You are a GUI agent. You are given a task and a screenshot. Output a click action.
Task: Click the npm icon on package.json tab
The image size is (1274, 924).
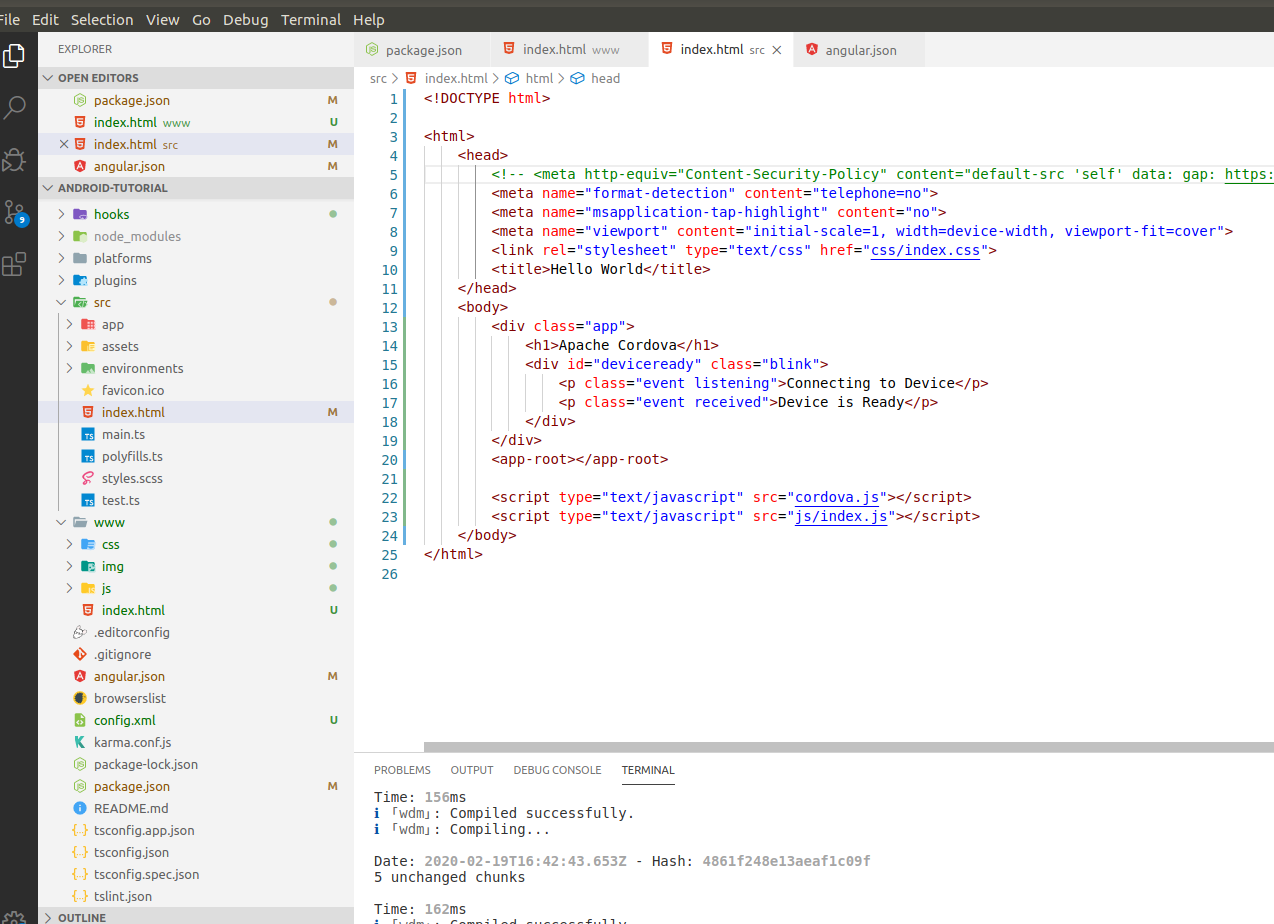(x=372, y=50)
